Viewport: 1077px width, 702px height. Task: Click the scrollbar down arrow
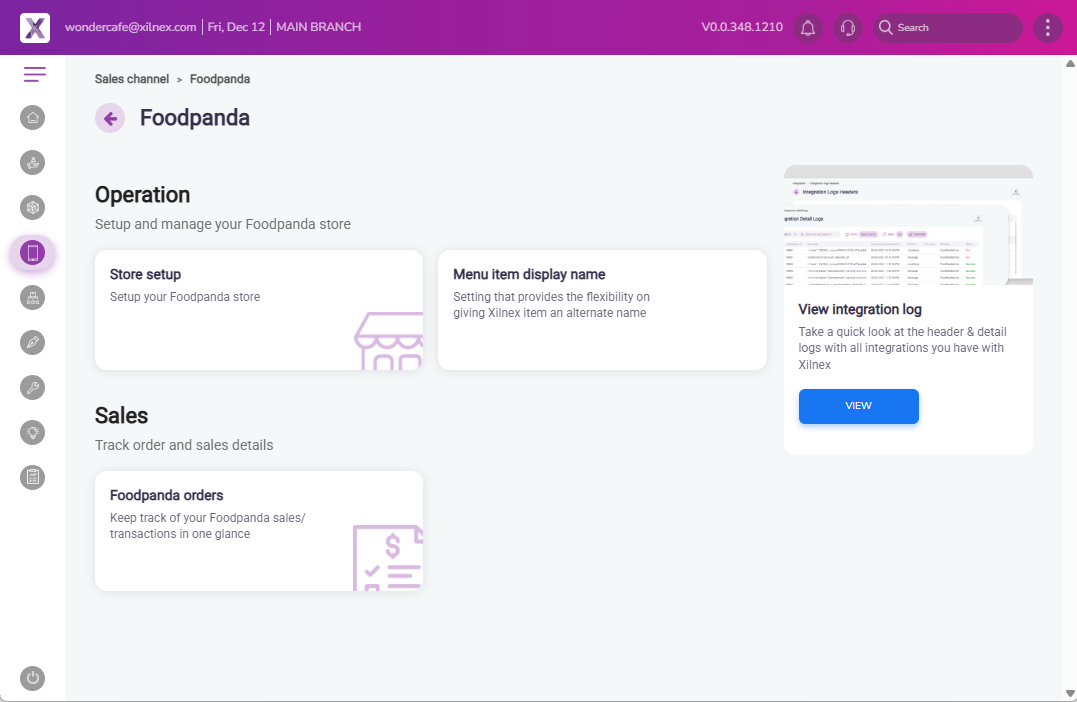pyautogui.click(x=1069, y=692)
